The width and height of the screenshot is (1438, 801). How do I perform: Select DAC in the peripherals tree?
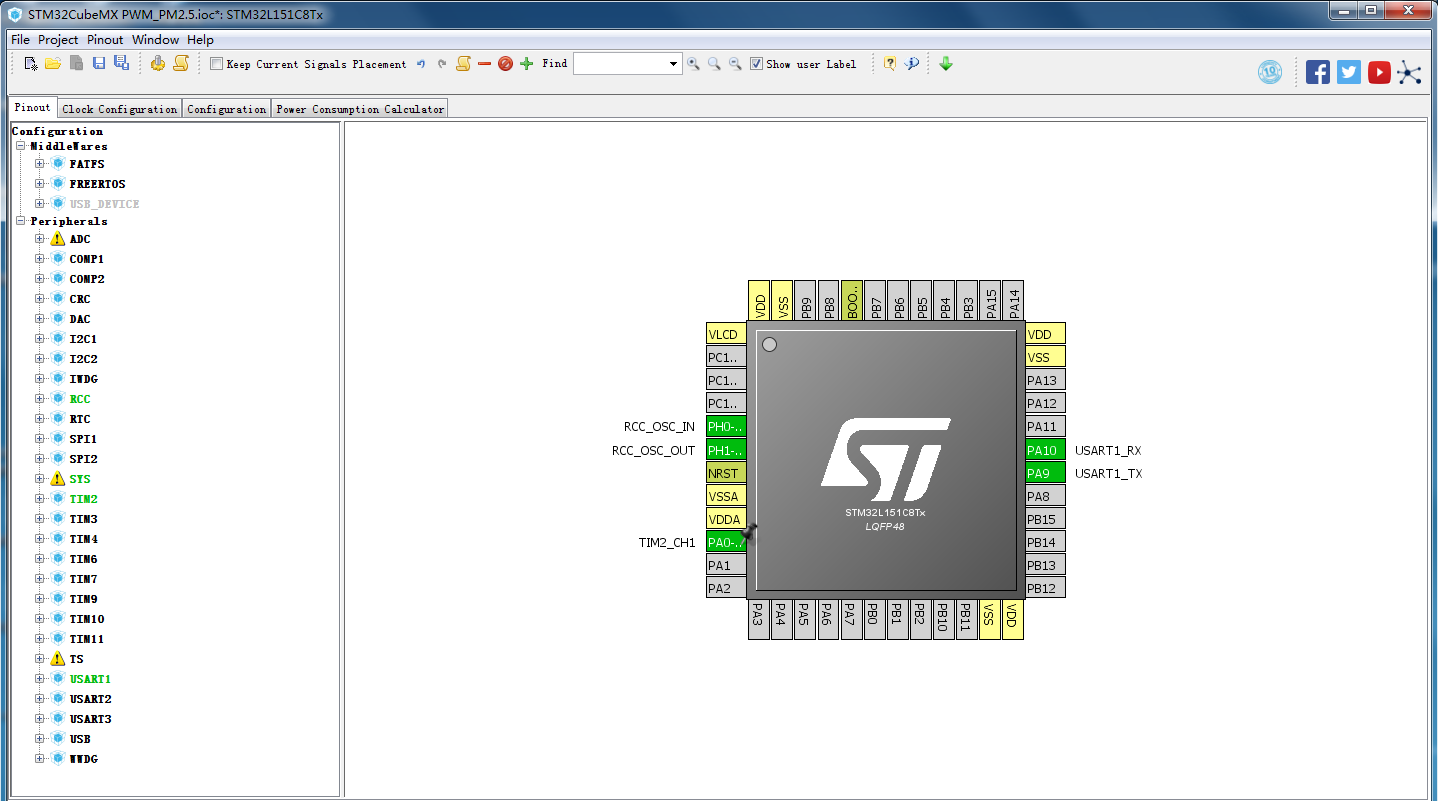click(80, 319)
